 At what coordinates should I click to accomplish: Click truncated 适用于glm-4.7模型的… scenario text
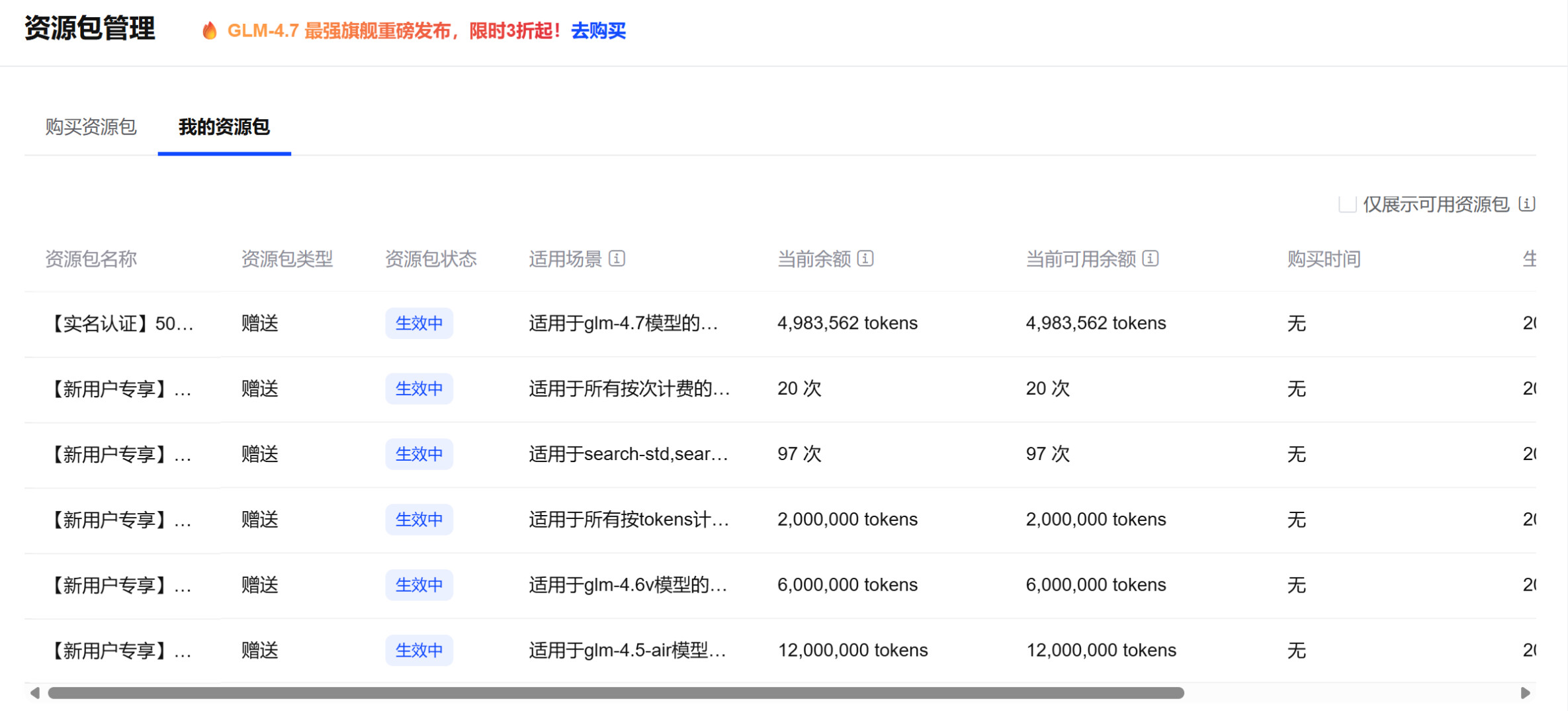pyautogui.click(x=623, y=323)
